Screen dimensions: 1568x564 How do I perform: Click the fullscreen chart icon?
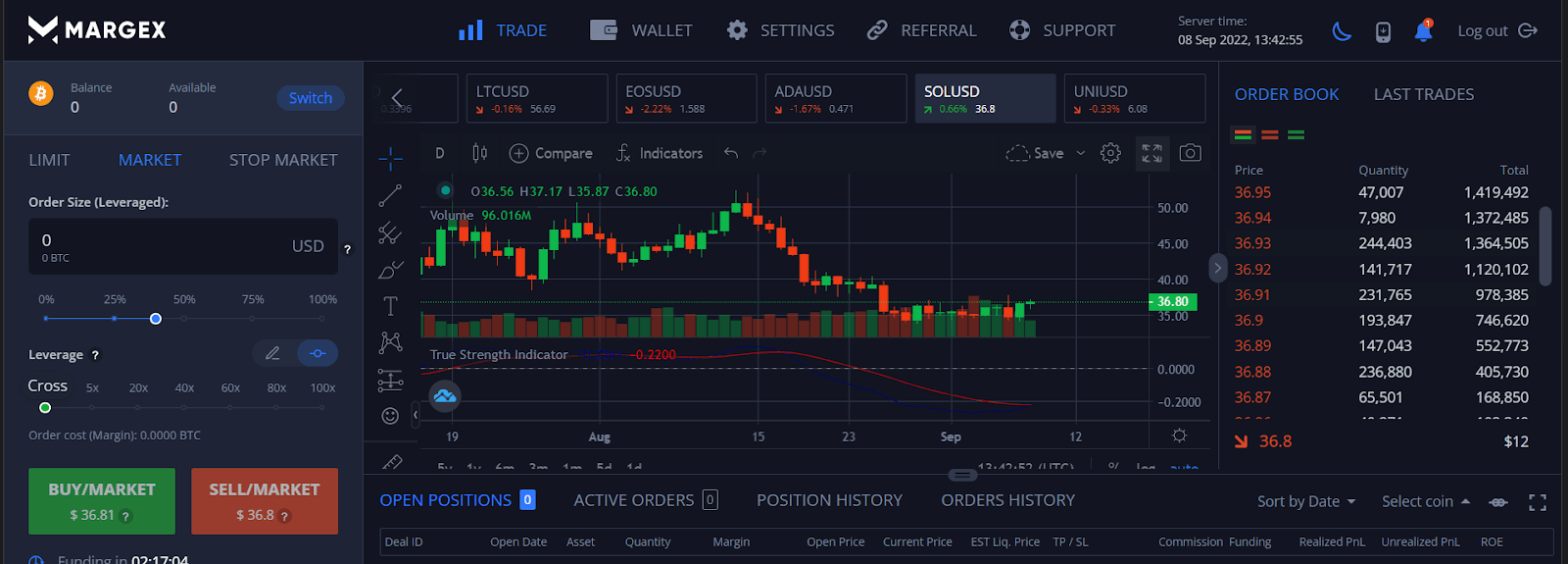[1151, 153]
